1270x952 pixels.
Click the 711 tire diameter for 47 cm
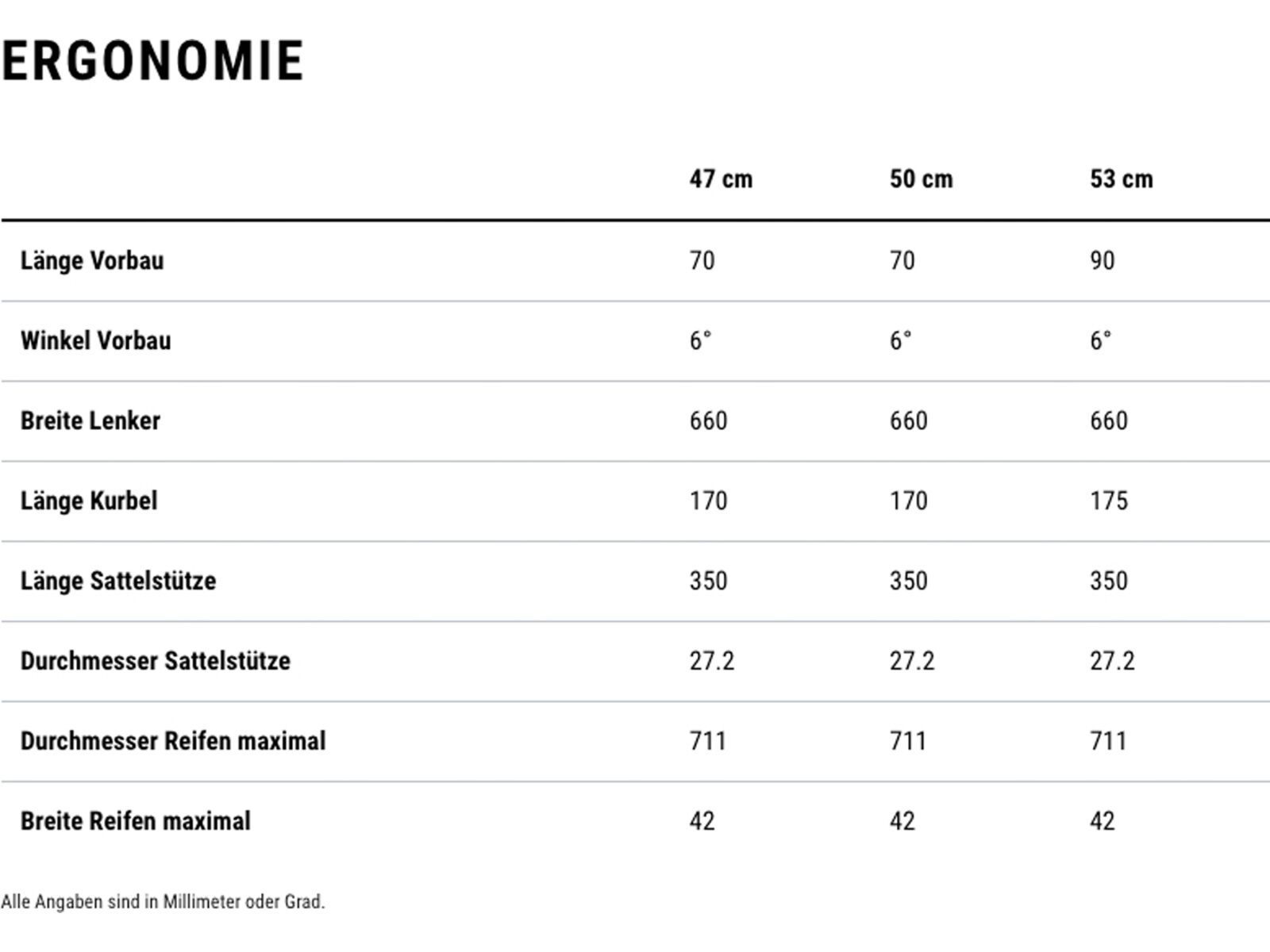pos(707,742)
